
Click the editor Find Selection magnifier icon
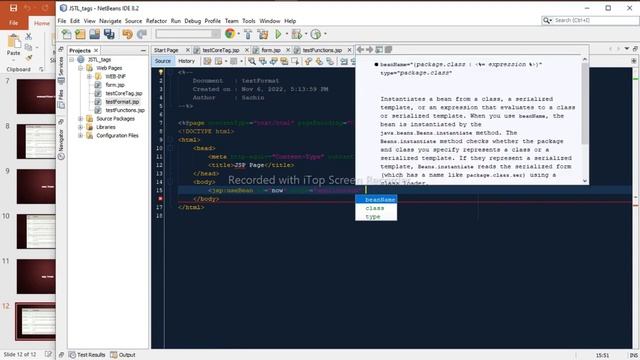[x=252, y=61]
